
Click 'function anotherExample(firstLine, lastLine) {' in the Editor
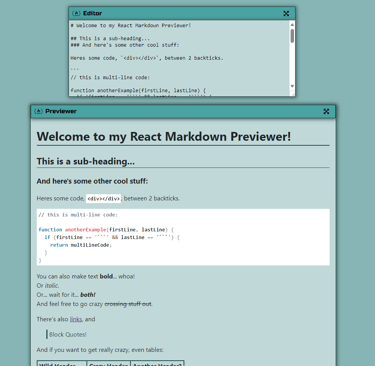coord(138,90)
